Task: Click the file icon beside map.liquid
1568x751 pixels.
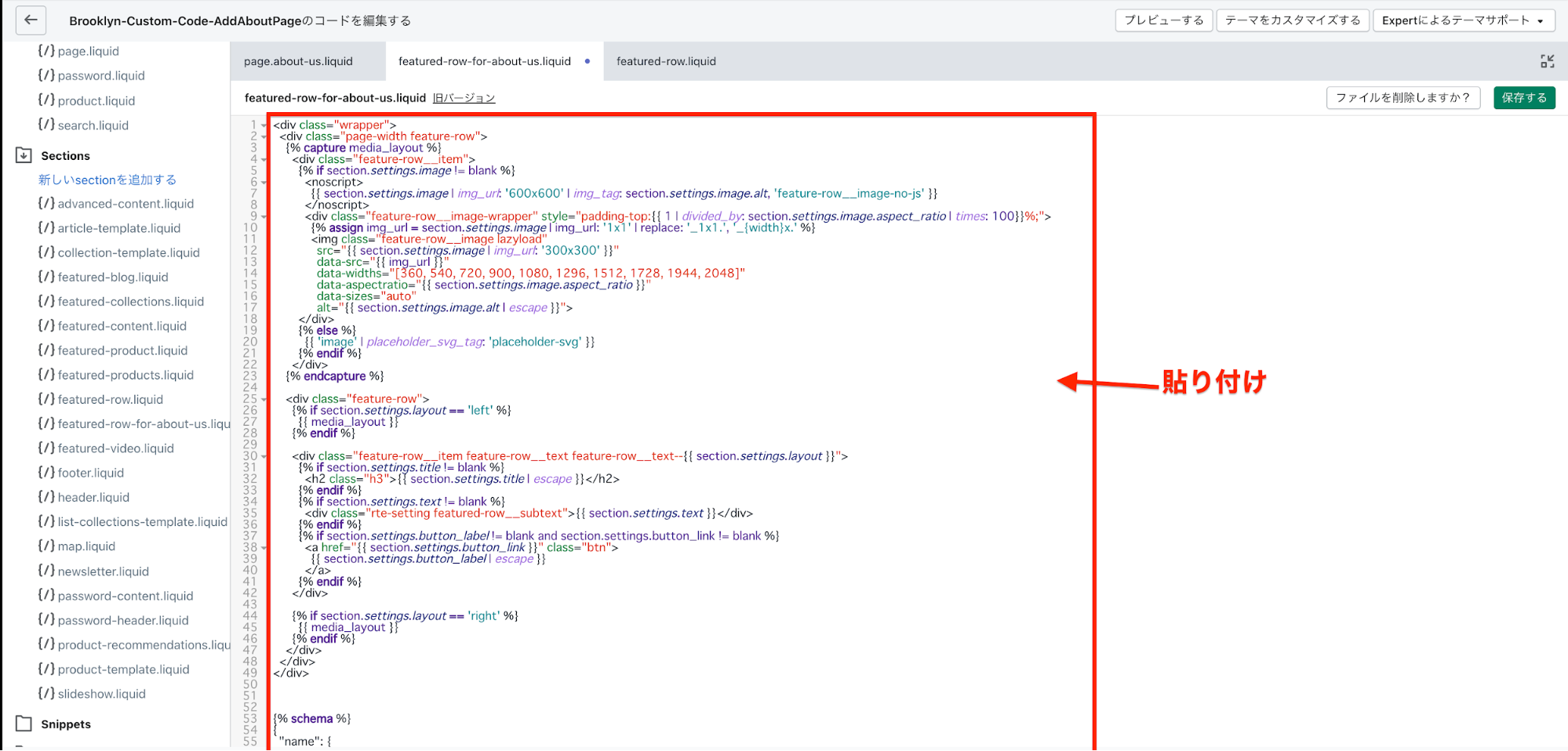Action: tap(46, 546)
